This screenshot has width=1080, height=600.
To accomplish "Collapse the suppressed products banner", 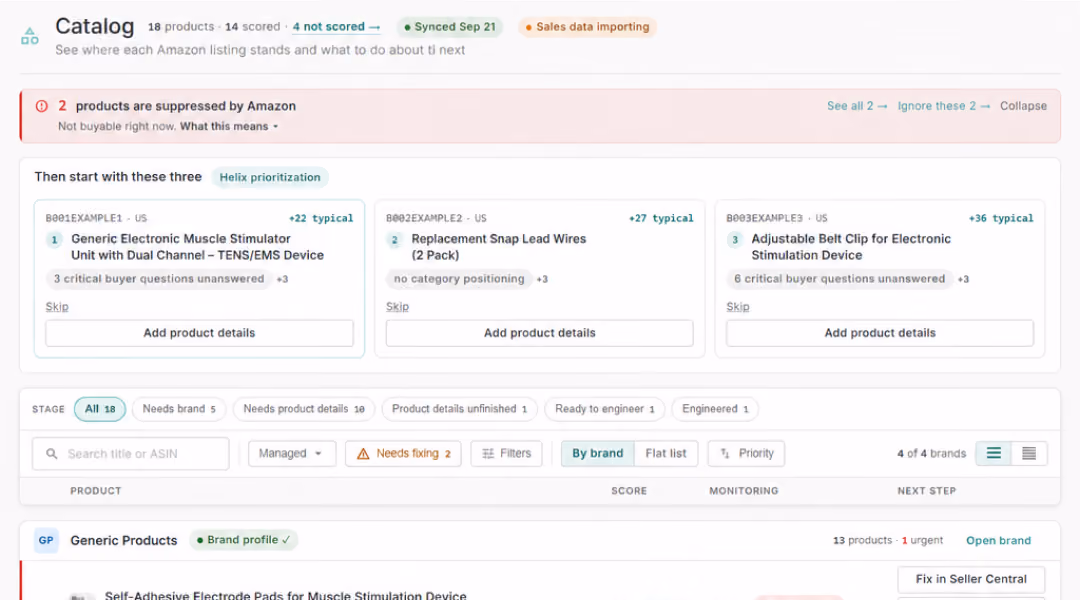I will click(x=1023, y=106).
